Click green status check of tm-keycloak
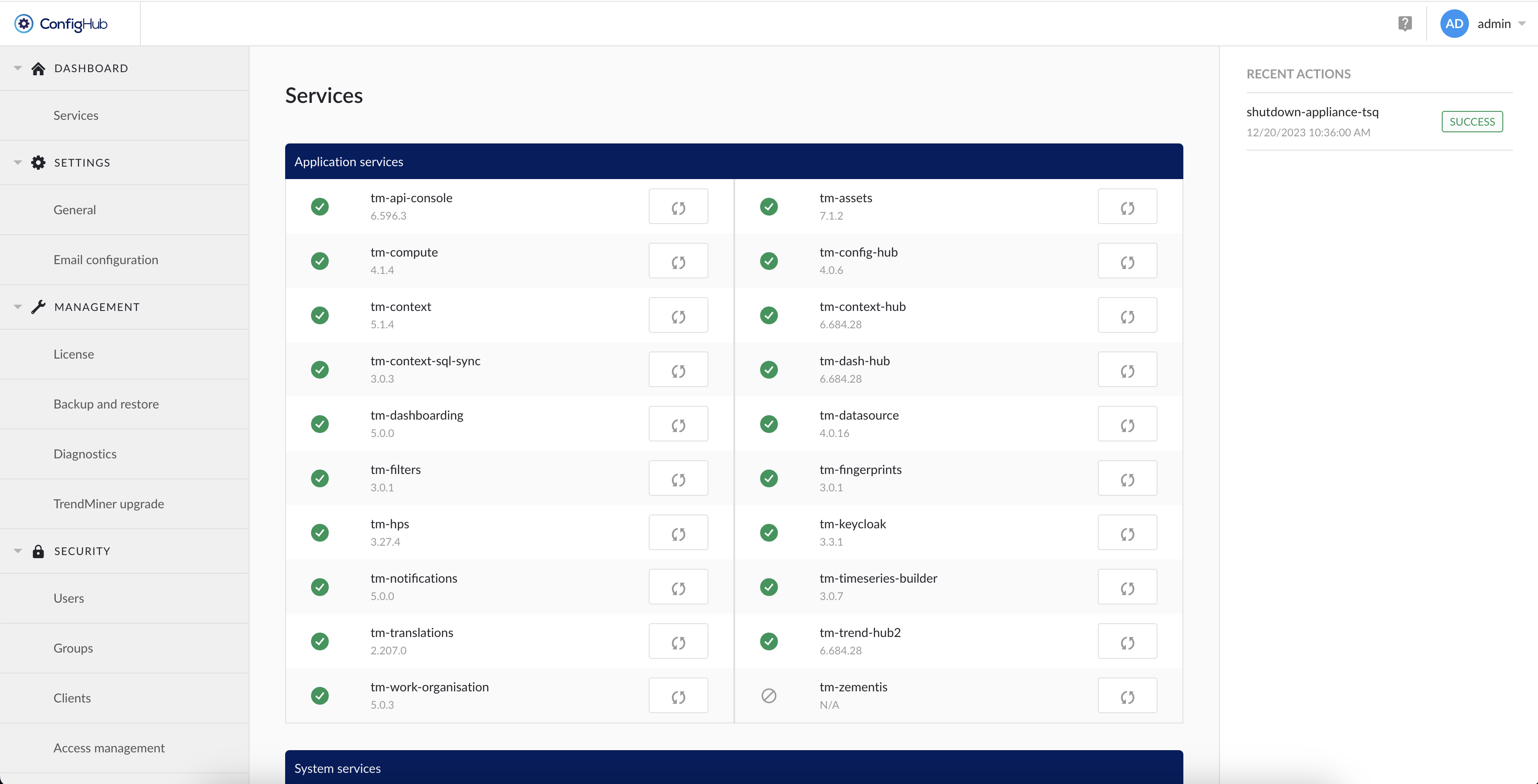The height and width of the screenshot is (784, 1538). pyautogui.click(x=769, y=533)
